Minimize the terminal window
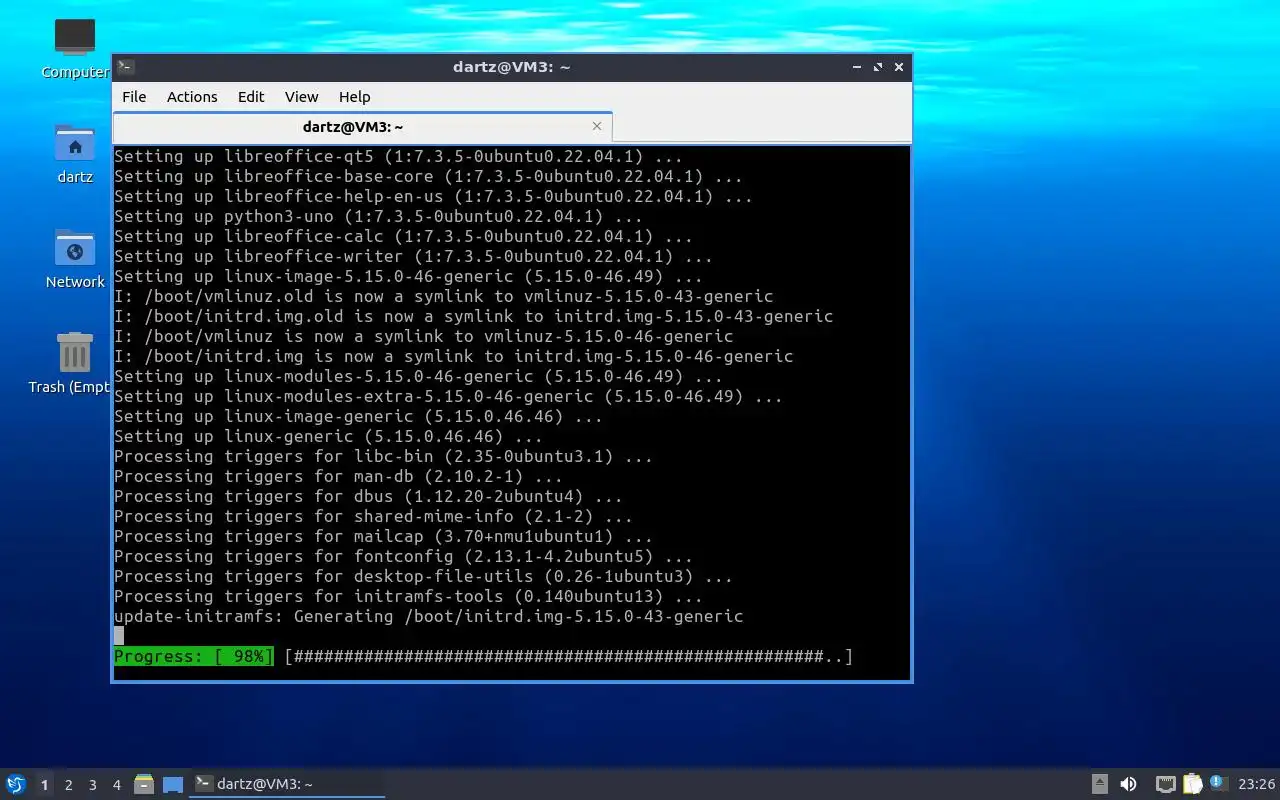Screen dimensions: 1280x800 857,67
